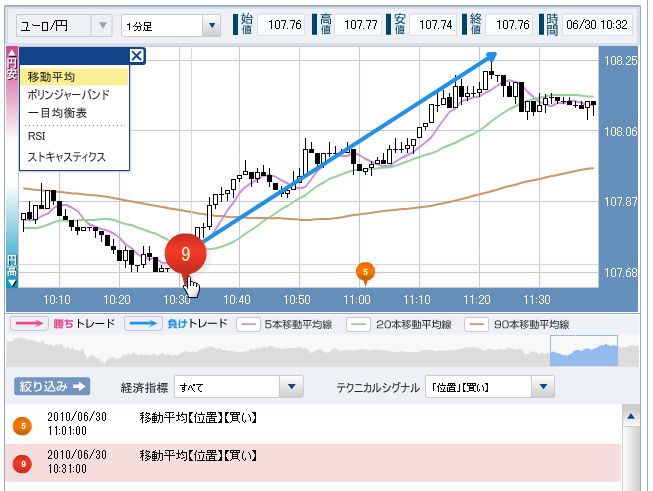Click the blue range window in overview chart

click(584, 351)
